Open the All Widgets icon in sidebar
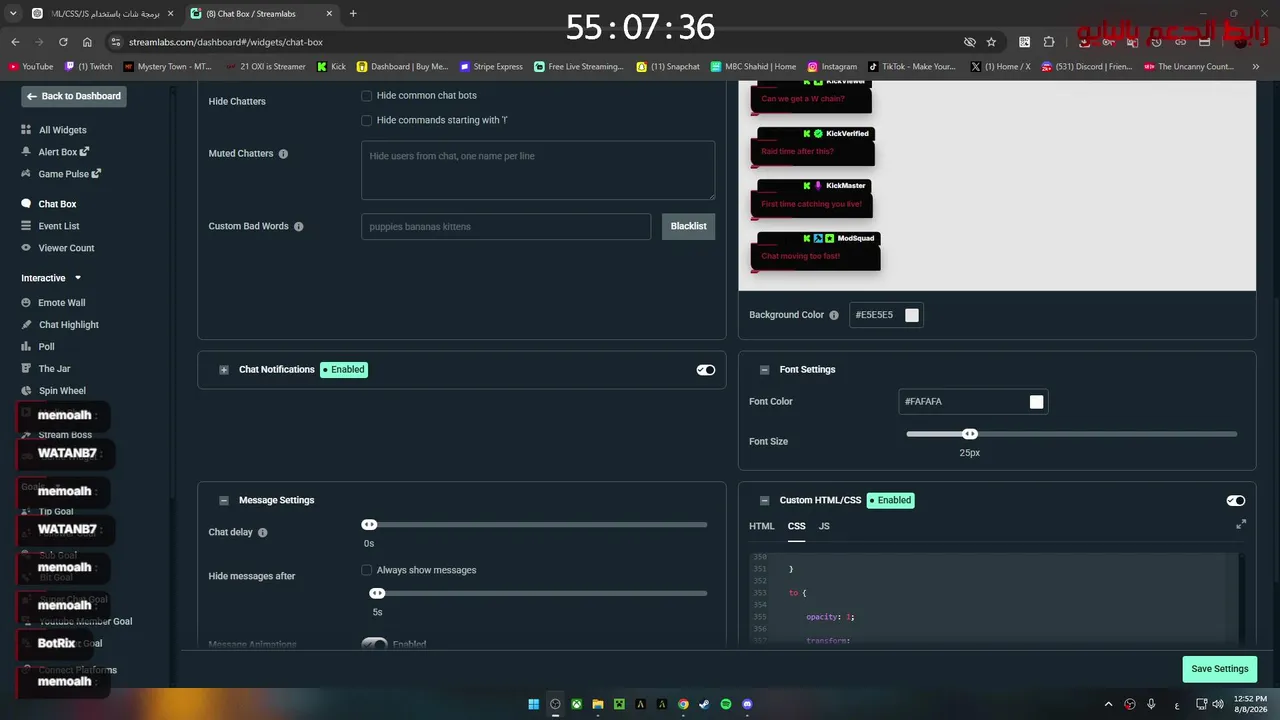 [x=26, y=130]
